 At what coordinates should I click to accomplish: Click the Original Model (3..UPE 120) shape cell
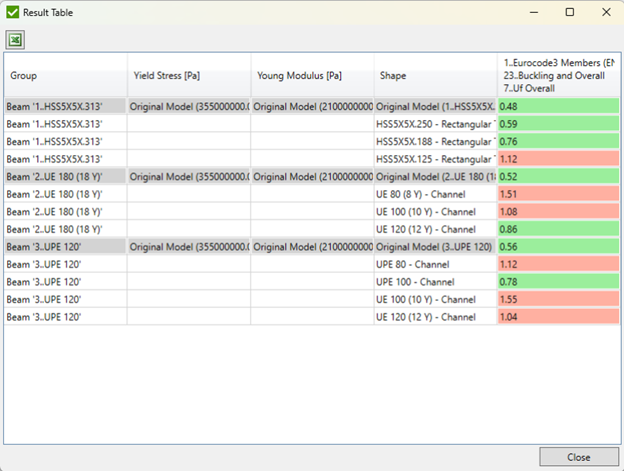(434, 247)
